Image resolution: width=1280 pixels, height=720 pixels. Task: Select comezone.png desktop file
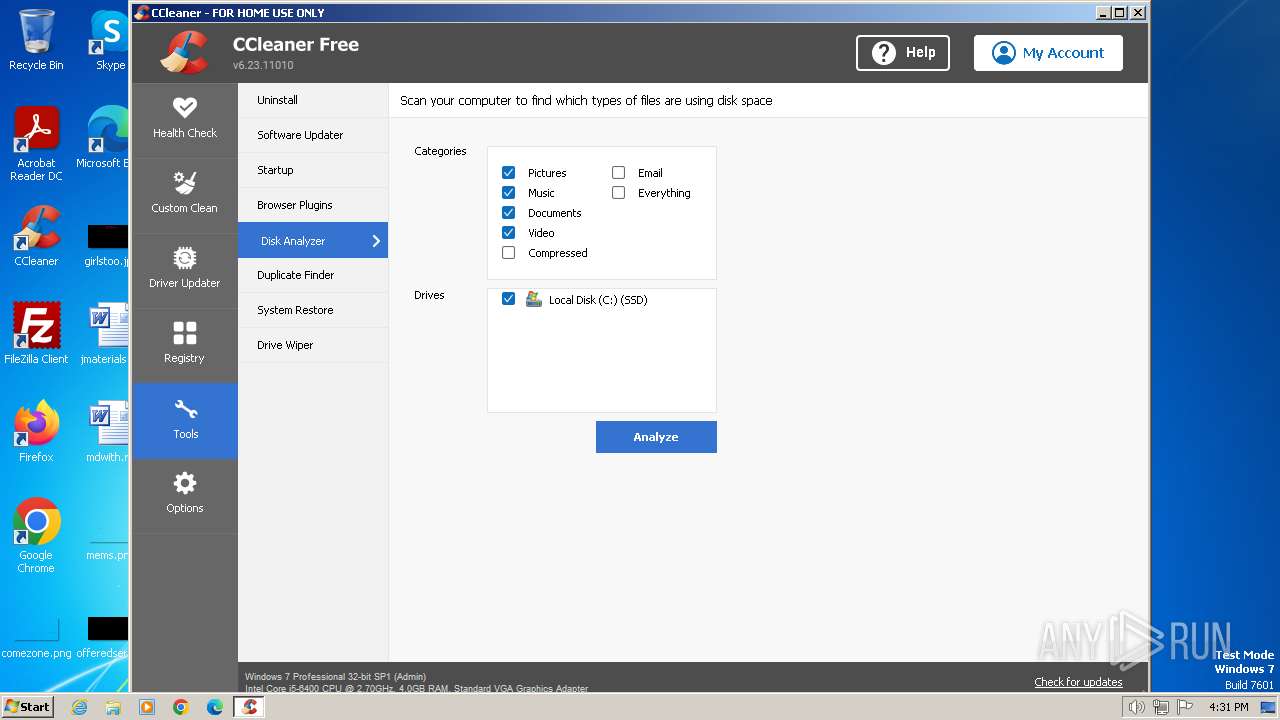36,637
